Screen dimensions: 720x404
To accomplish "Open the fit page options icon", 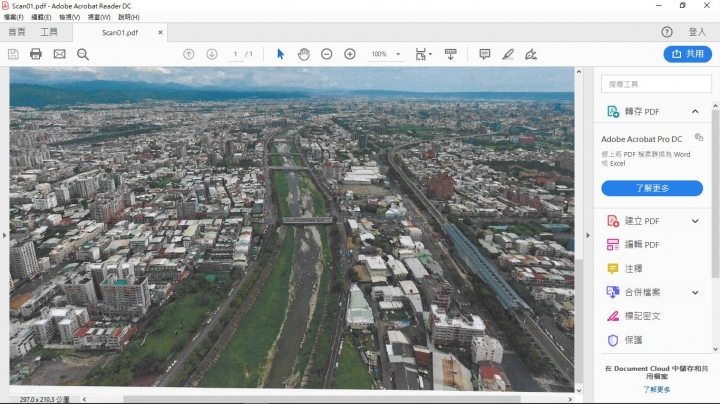I will (423, 54).
